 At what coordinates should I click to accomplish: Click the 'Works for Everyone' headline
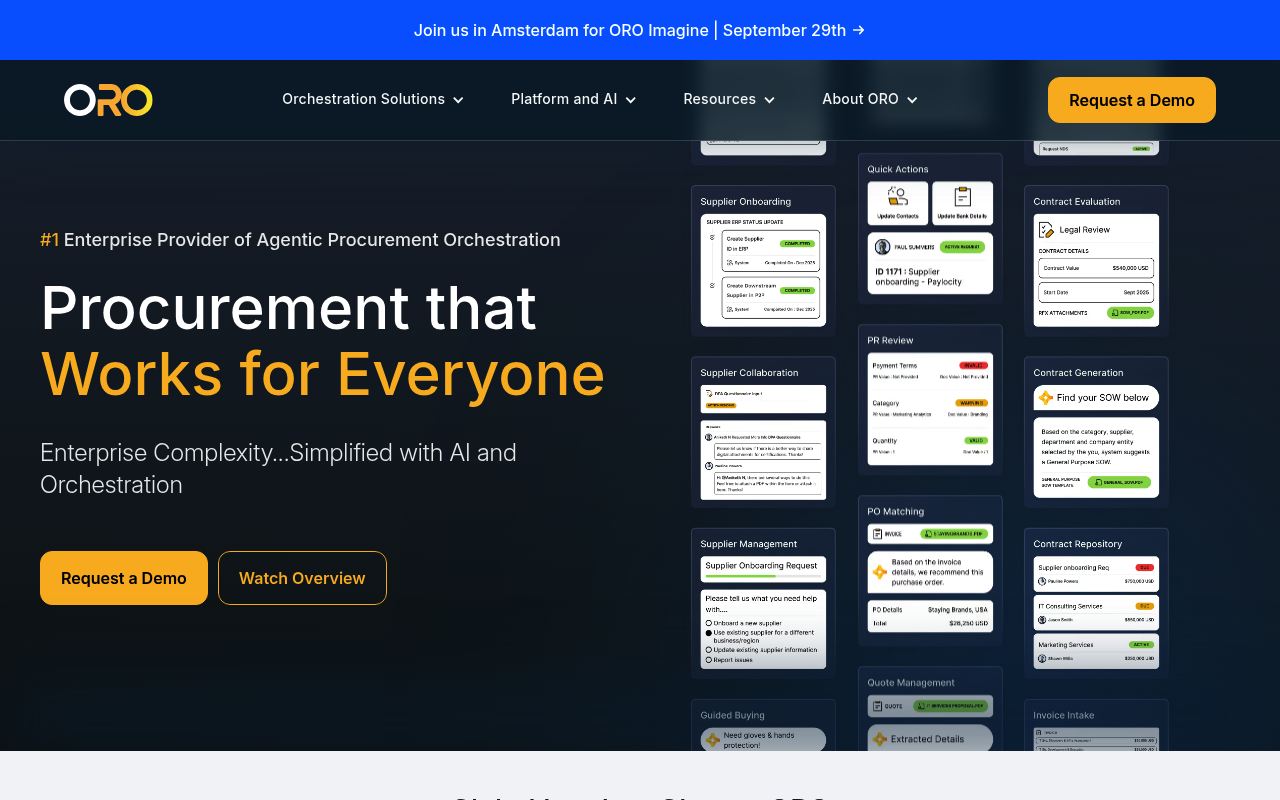point(323,374)
